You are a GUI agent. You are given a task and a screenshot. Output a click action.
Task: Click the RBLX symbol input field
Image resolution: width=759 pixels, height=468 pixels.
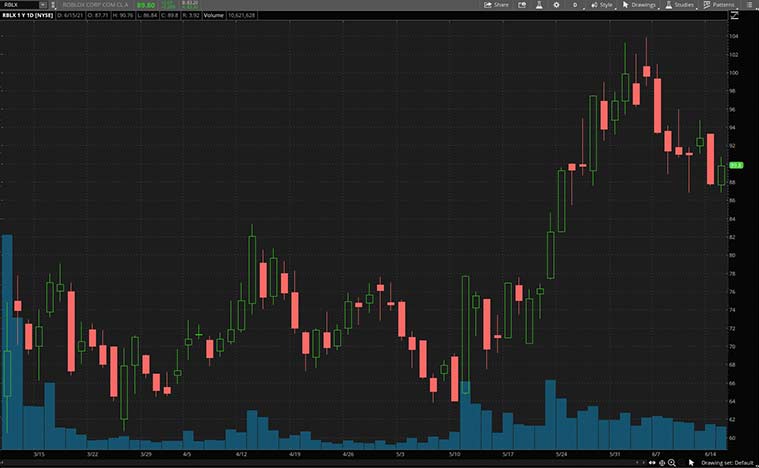tap(20, 5)
